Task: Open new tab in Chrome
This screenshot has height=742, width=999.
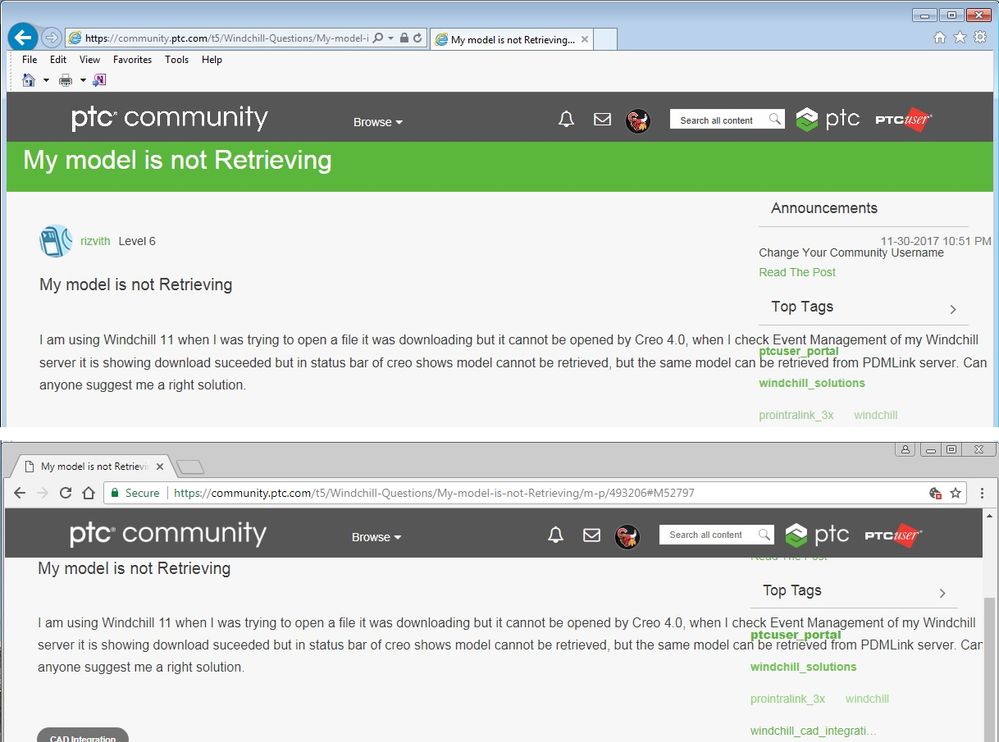Action: click(x=190, y=467)
